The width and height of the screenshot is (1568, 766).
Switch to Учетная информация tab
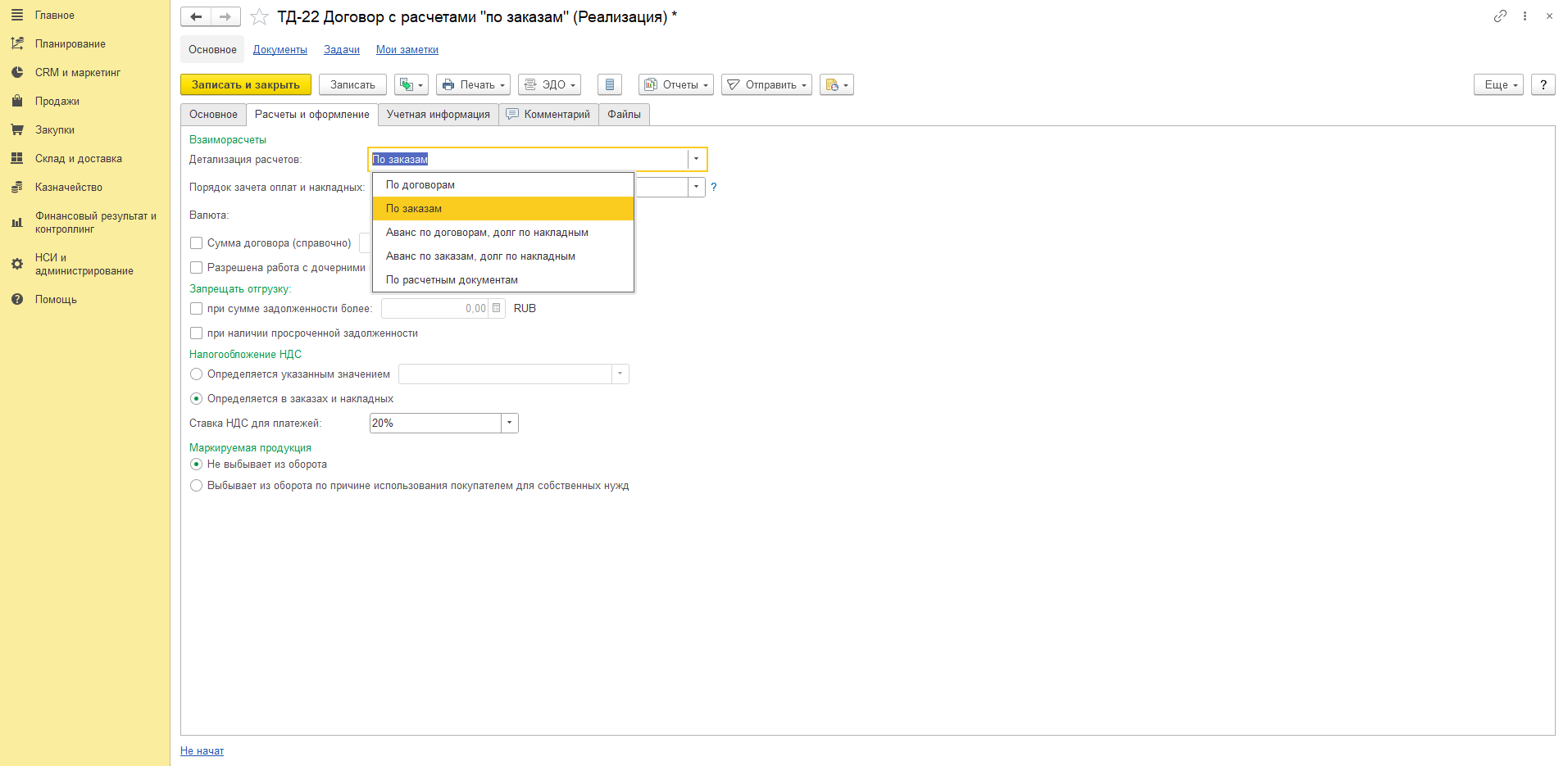[439, 115]
